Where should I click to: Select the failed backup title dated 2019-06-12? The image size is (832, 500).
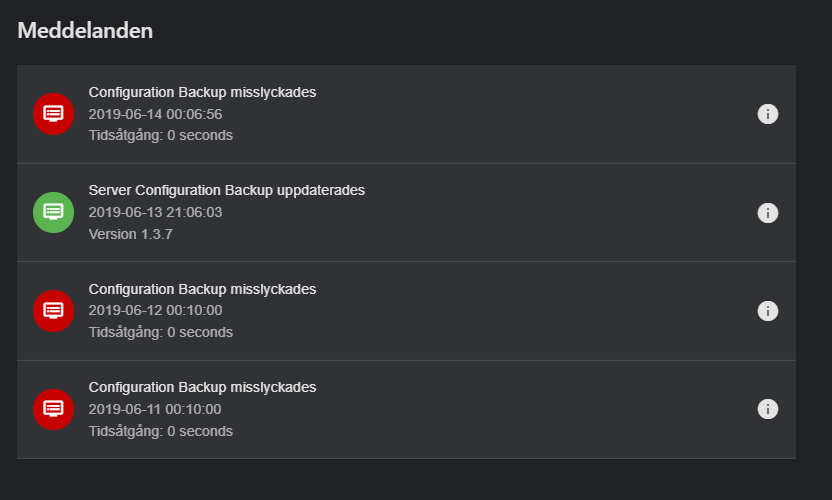coord(202,289)
